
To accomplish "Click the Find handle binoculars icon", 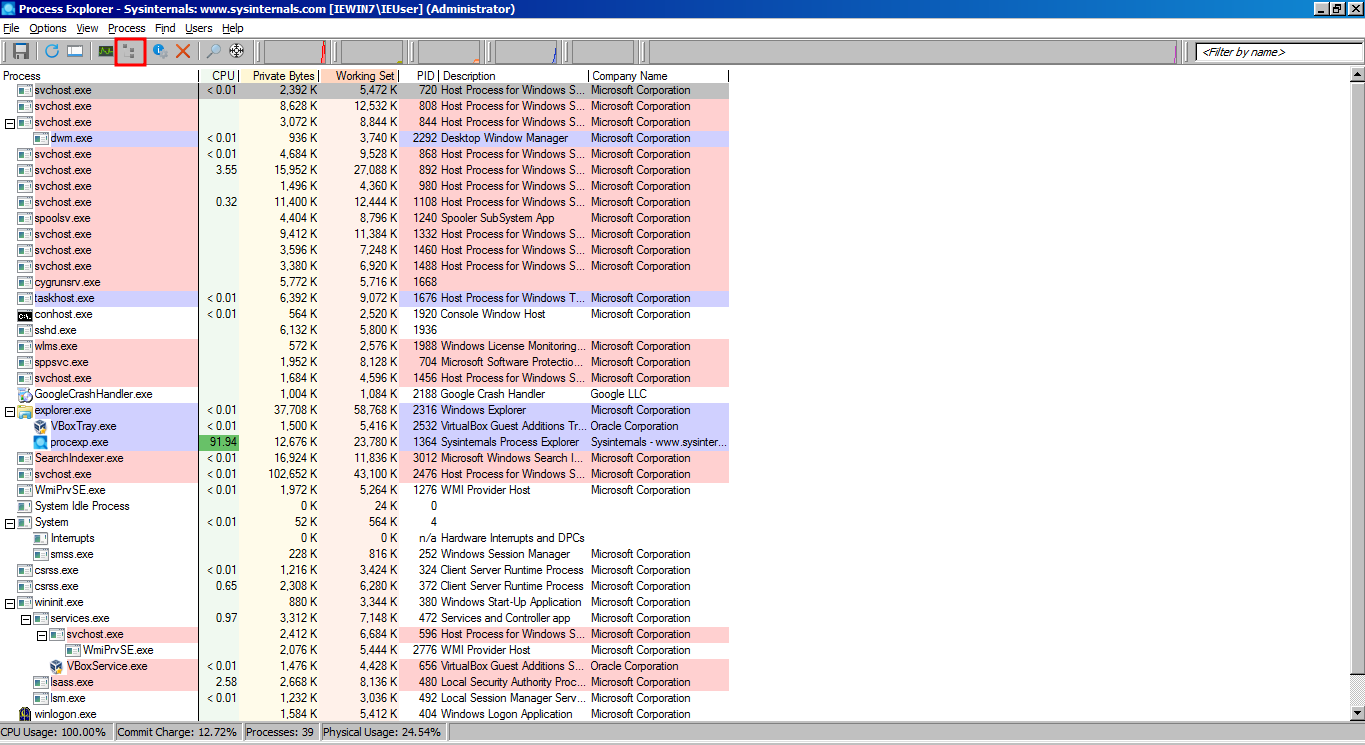I will 213,51.
